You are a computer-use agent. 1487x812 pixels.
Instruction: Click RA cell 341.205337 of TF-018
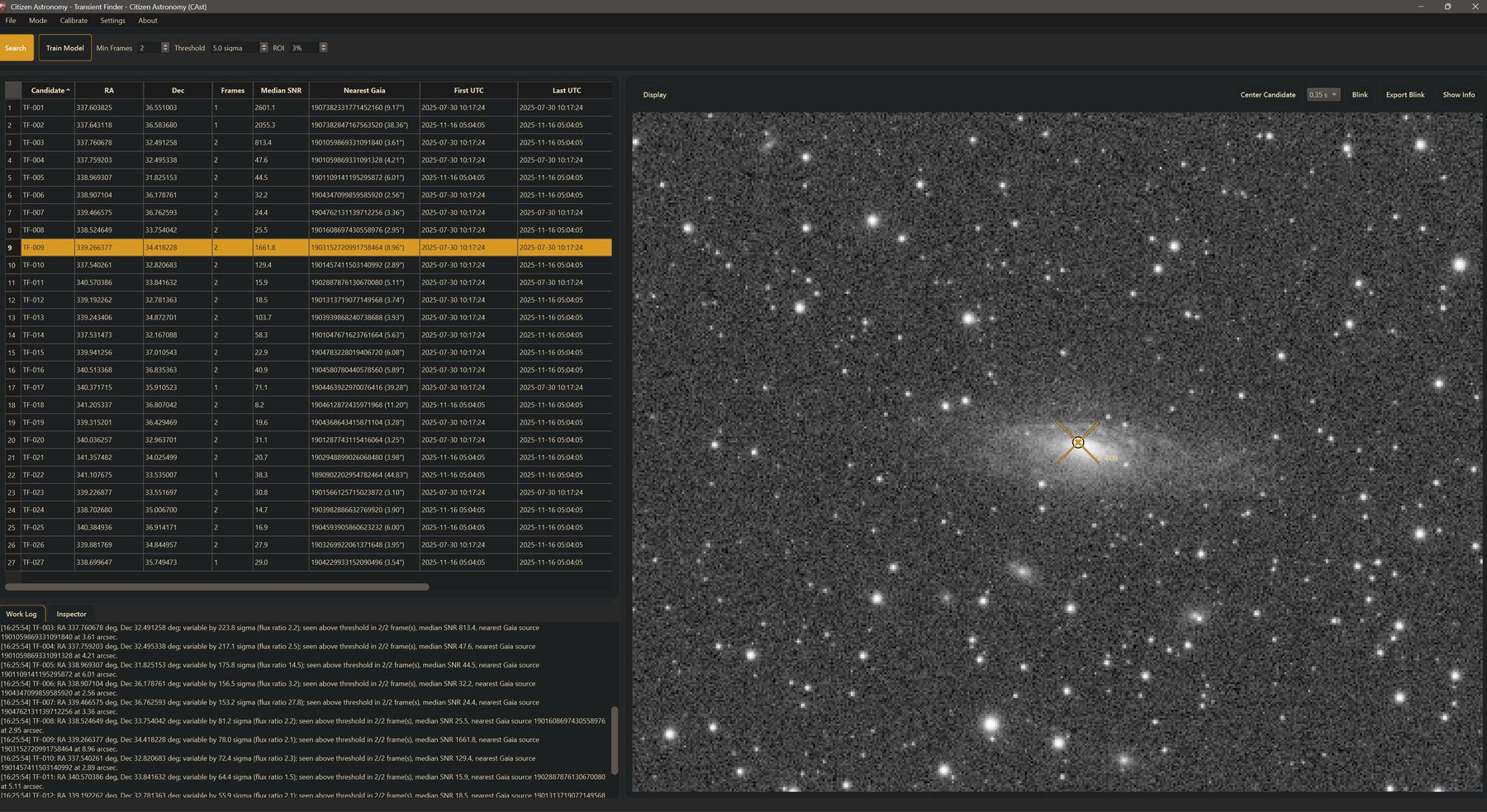[109, 405]
